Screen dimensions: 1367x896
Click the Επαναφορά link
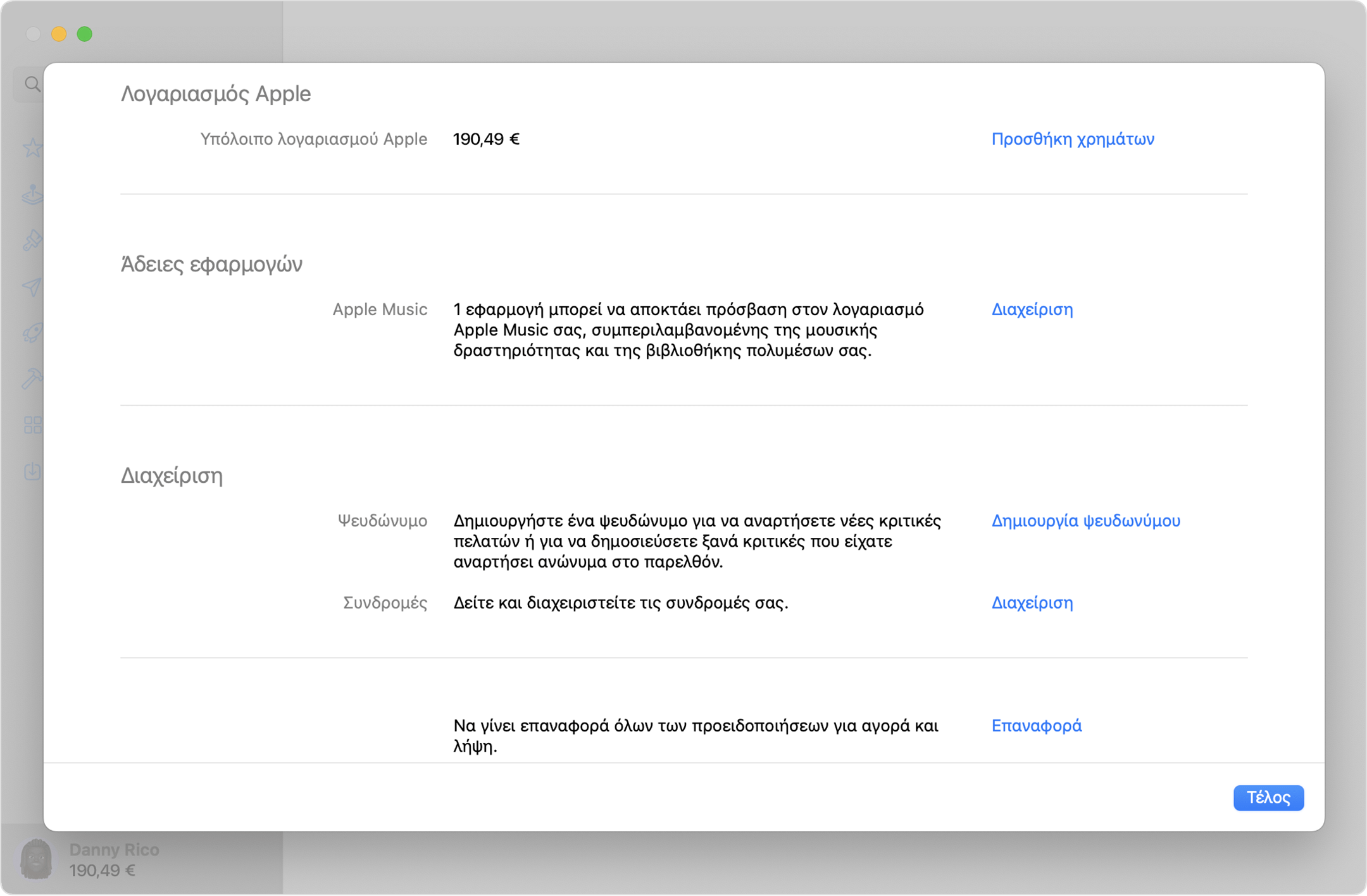tap(1036, 726)
